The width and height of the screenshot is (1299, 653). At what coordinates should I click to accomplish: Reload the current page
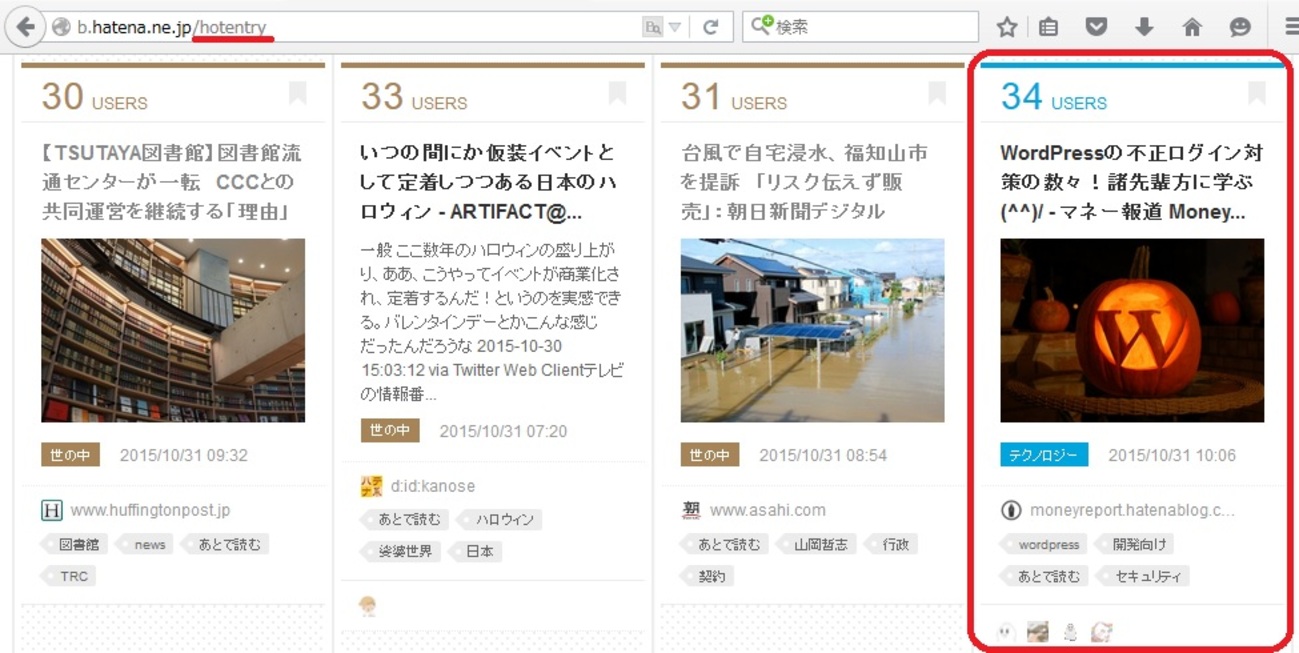point(710,28)
